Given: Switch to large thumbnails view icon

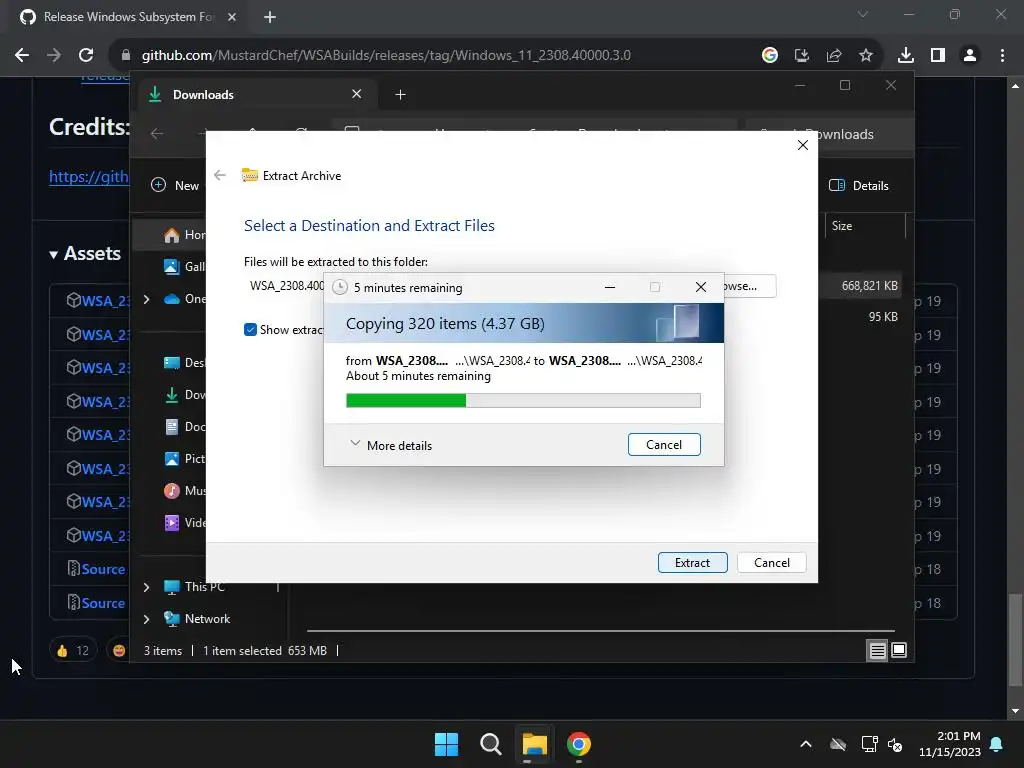Looking at the screenshot, I should pos(899,650).
